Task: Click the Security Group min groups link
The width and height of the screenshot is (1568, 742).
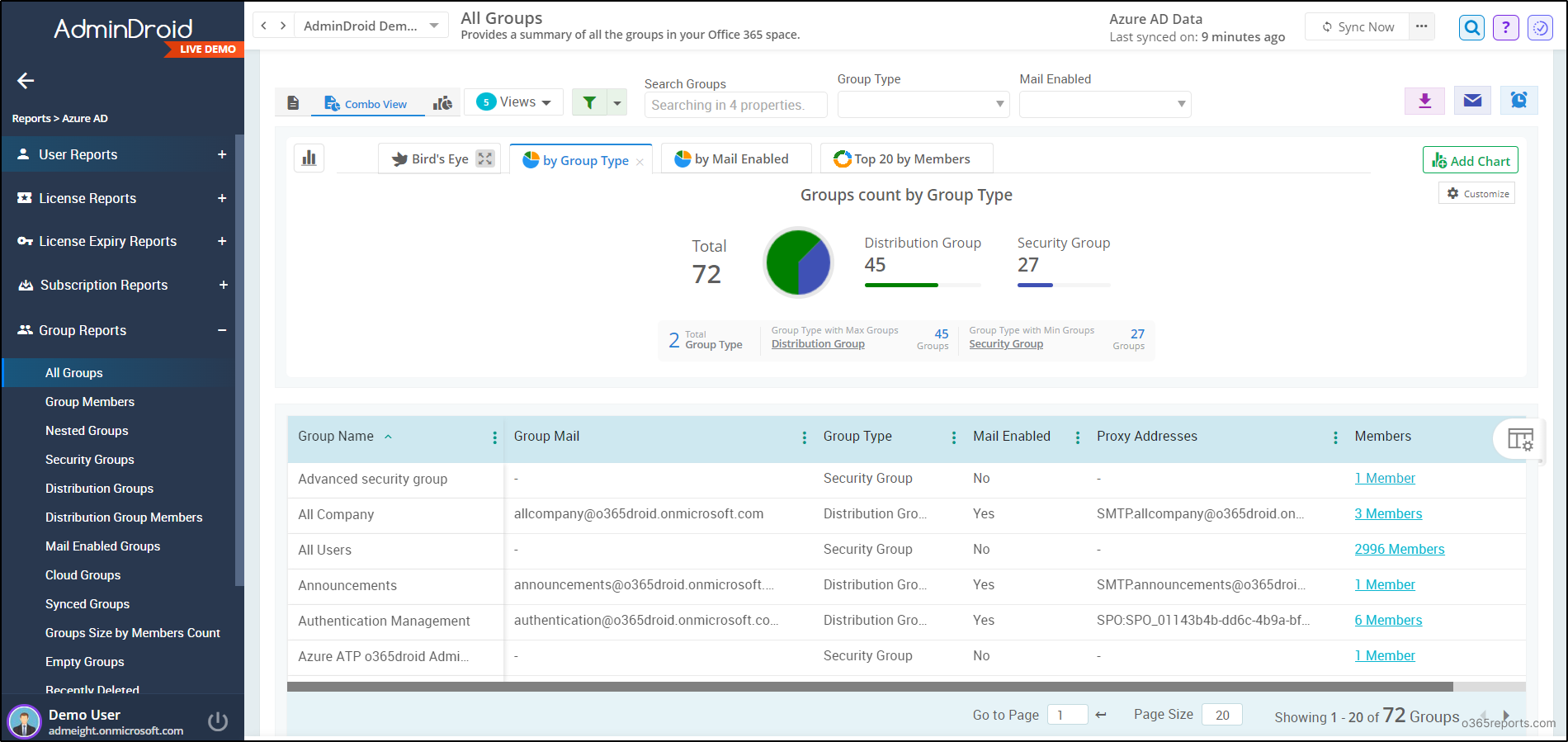Action: pos(1006,344)
